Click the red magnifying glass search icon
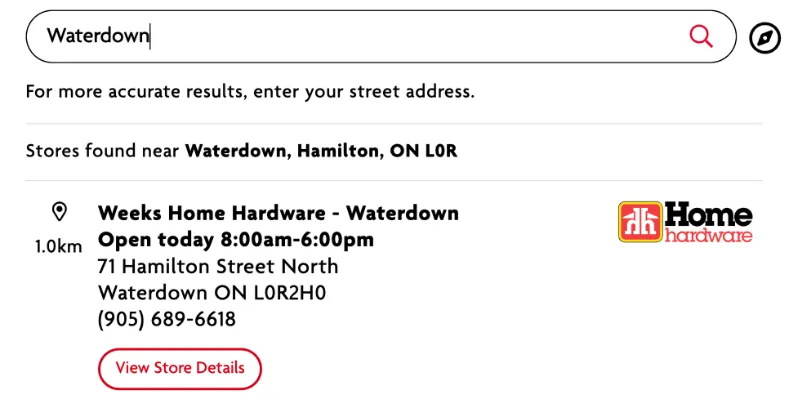 coord(701,37)
